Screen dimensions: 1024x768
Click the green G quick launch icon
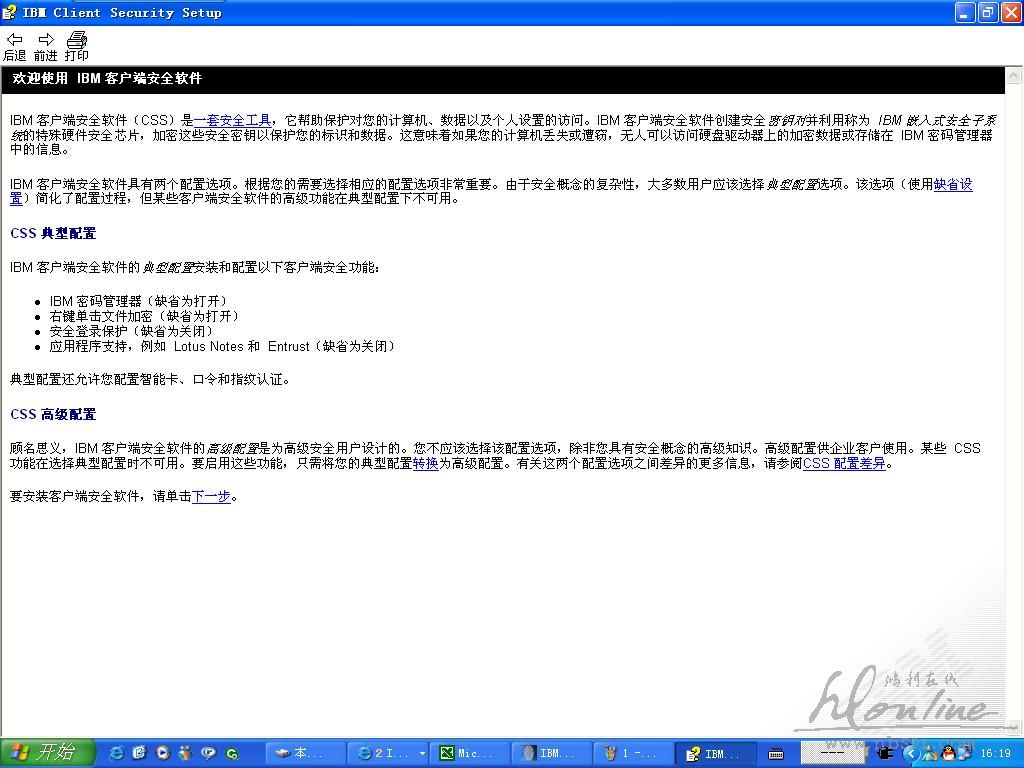[232, 753]
